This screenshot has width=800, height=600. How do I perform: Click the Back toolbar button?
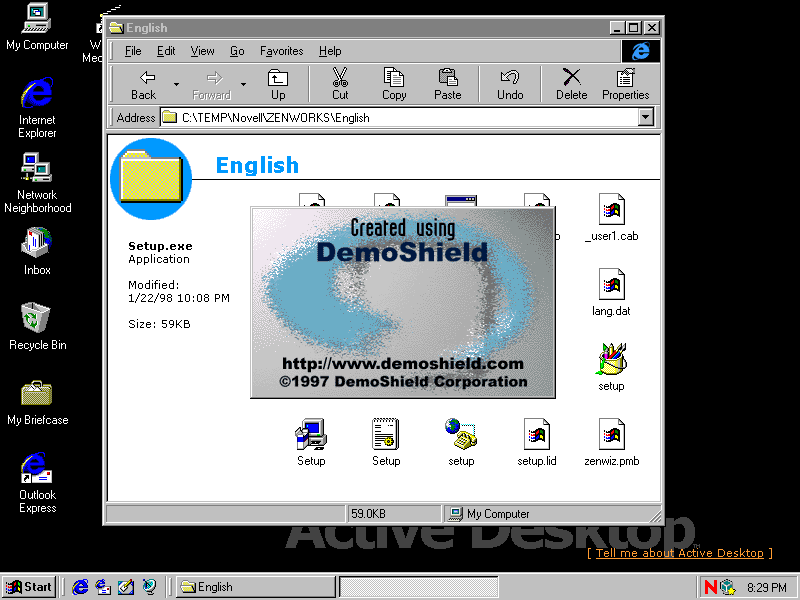coord(146,84)
